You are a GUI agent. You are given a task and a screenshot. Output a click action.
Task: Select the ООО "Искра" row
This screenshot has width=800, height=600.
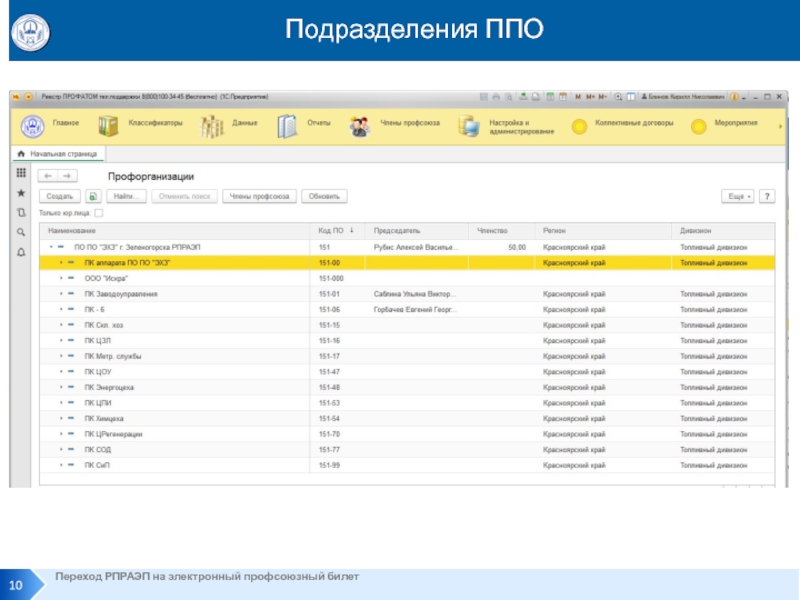tap(107, 278)
